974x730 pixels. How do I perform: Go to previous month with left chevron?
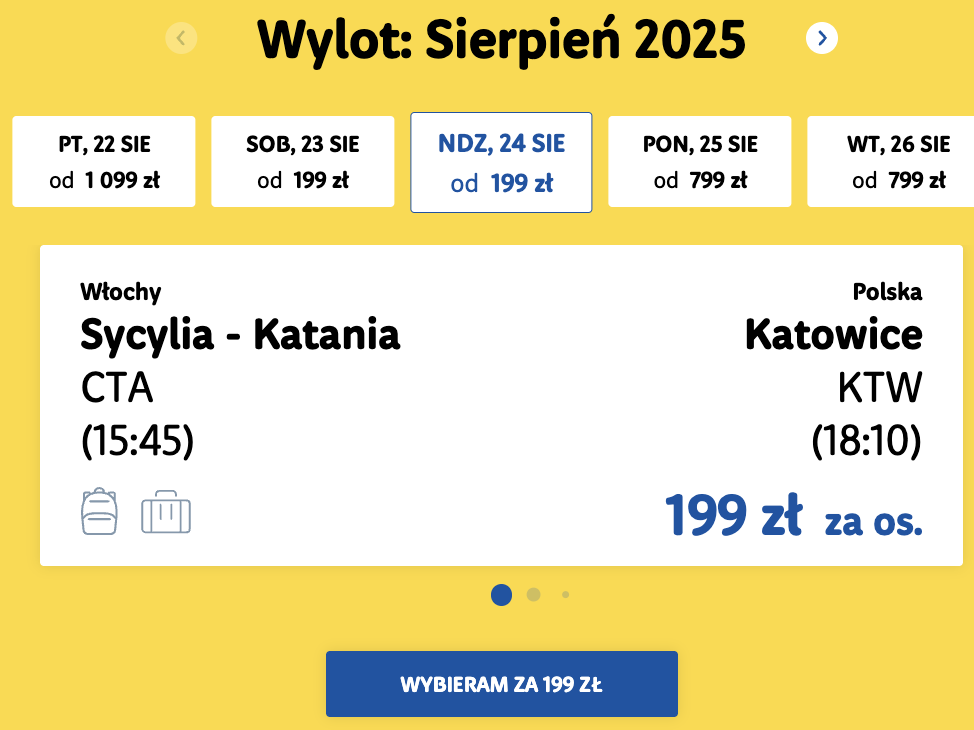tap(181, 39)
